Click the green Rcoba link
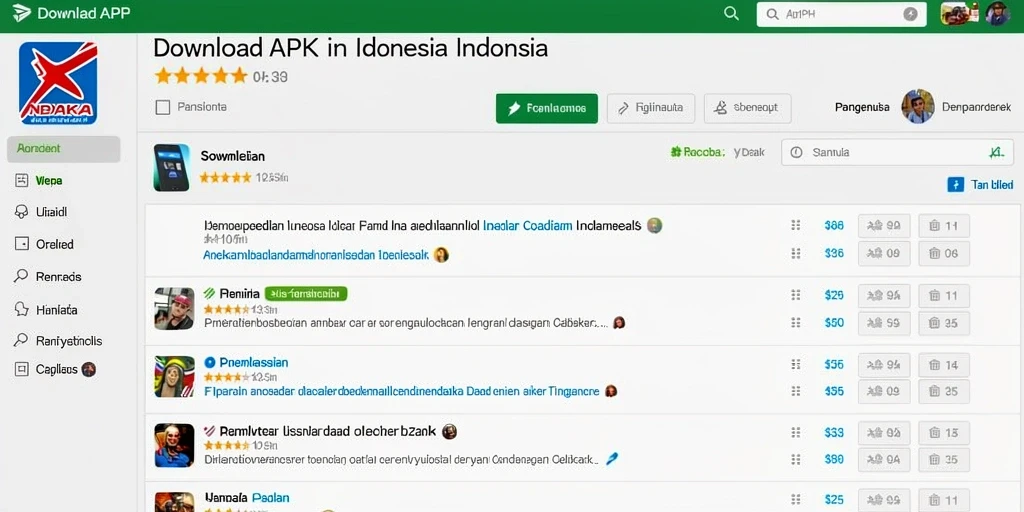 (x=697, y=152)
